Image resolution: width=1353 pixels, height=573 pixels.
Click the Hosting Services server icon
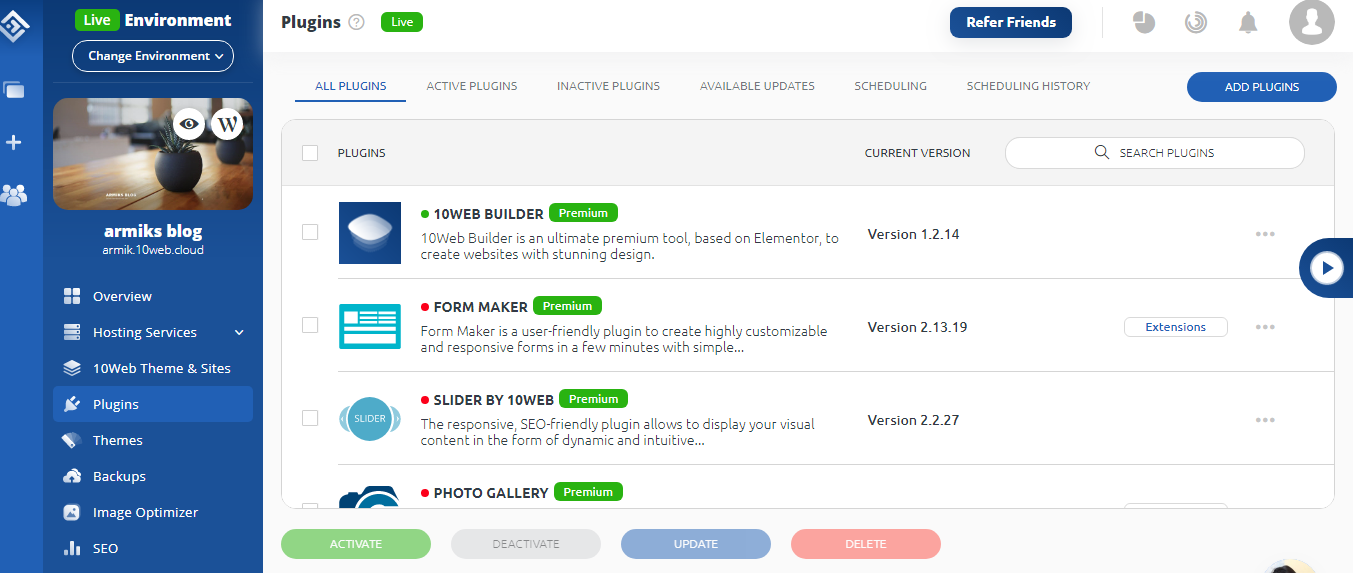[72, 332]
